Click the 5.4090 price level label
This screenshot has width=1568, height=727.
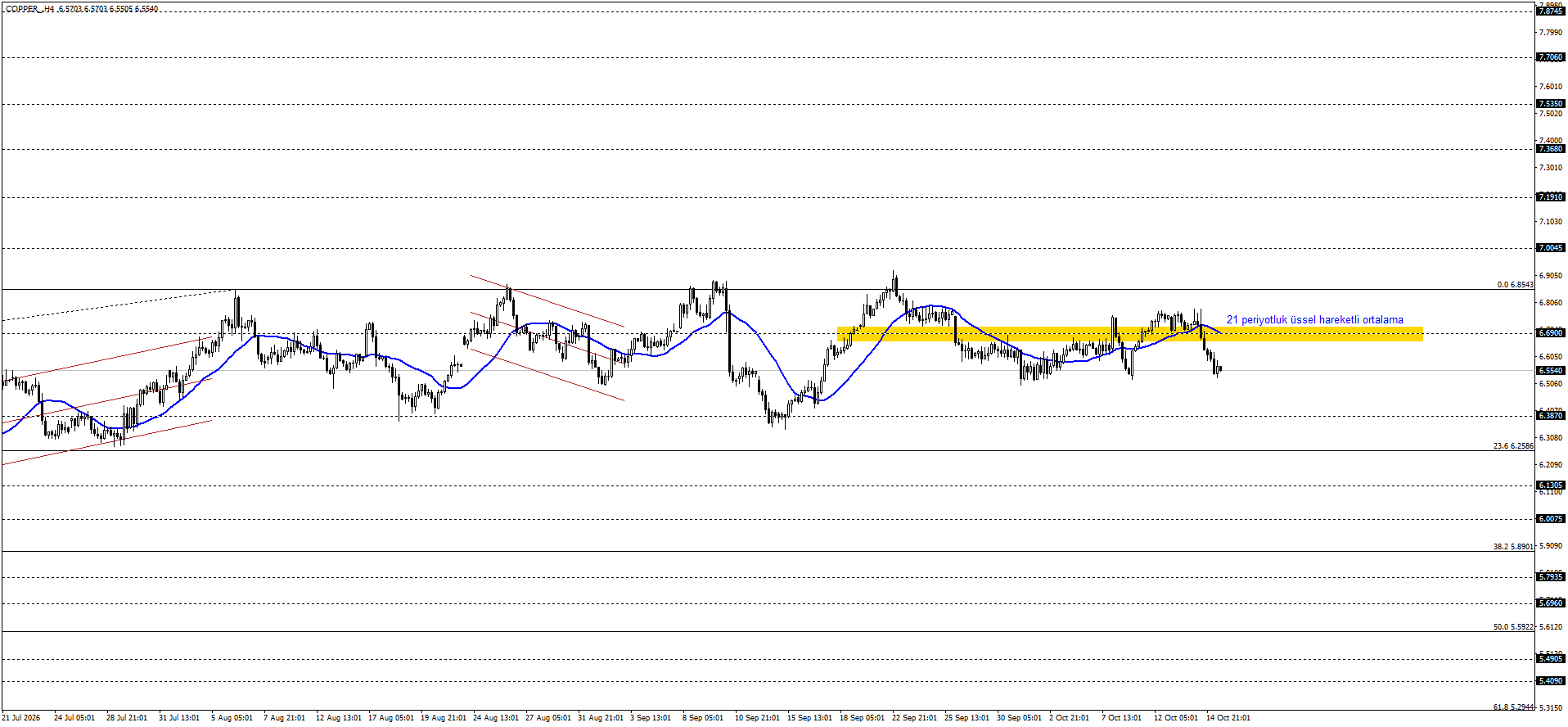(1551, 681)
